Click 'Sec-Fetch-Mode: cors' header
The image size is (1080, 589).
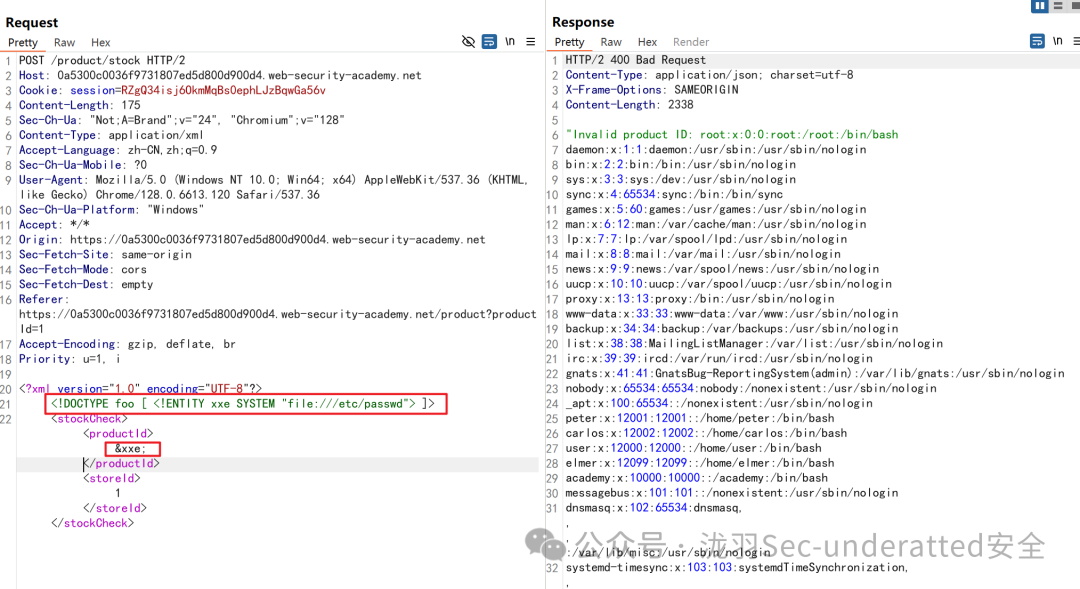pyautogui.click(x=83, y=269)
